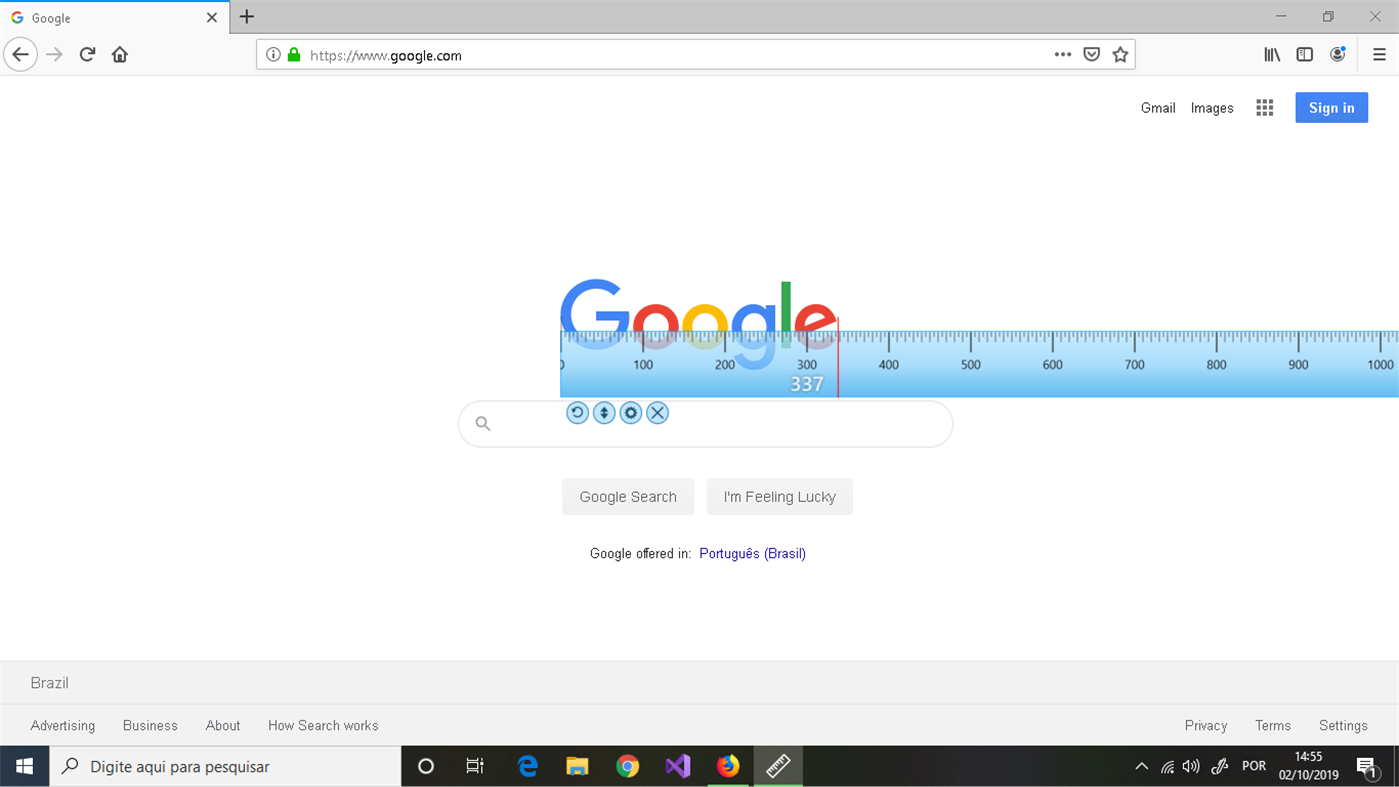Screen dimensions: 1399x787
Task: Change POR keyboard language indicator
Action: [1254, 767]
